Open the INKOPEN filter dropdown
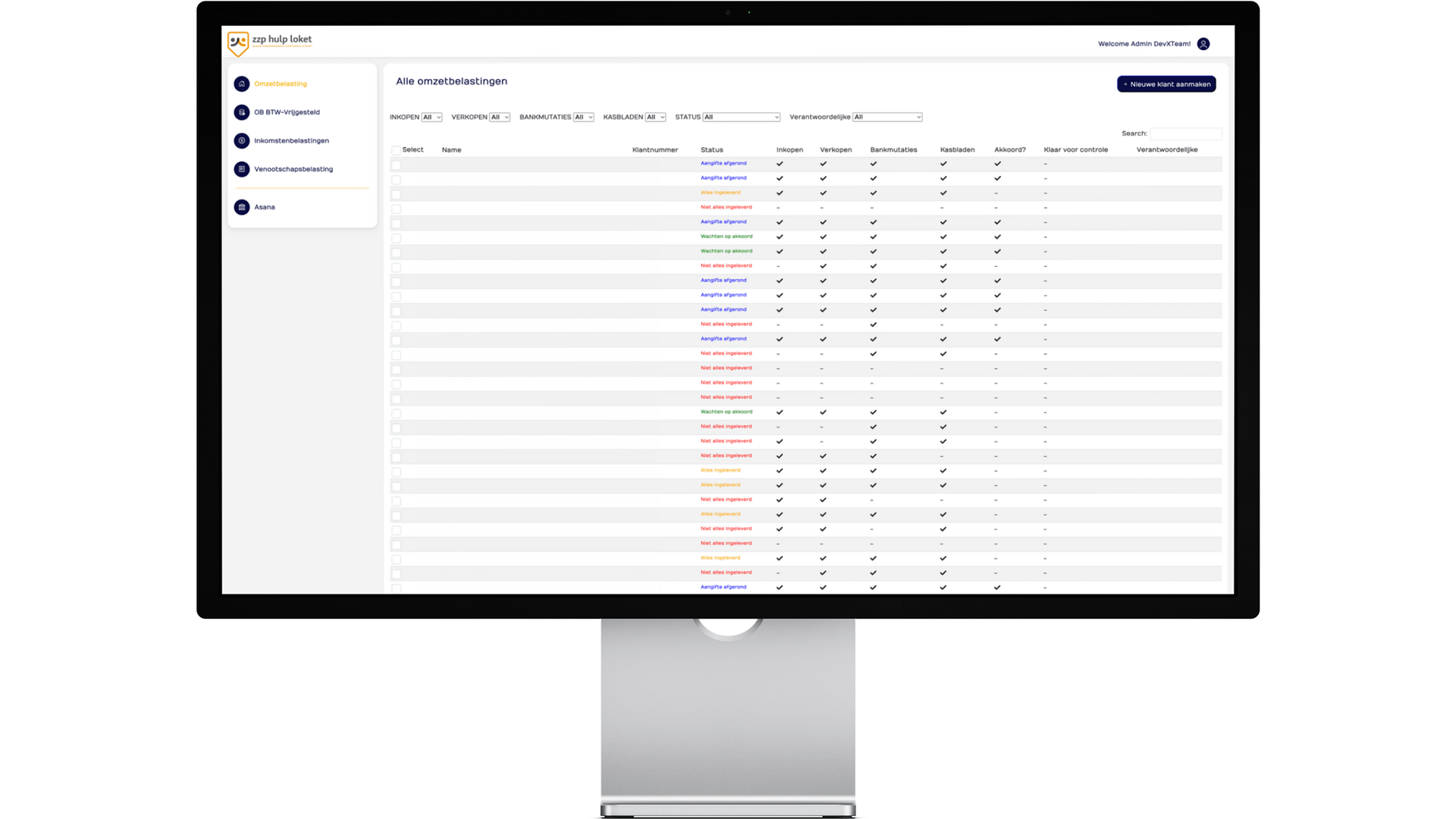 (x=431, y=118)
